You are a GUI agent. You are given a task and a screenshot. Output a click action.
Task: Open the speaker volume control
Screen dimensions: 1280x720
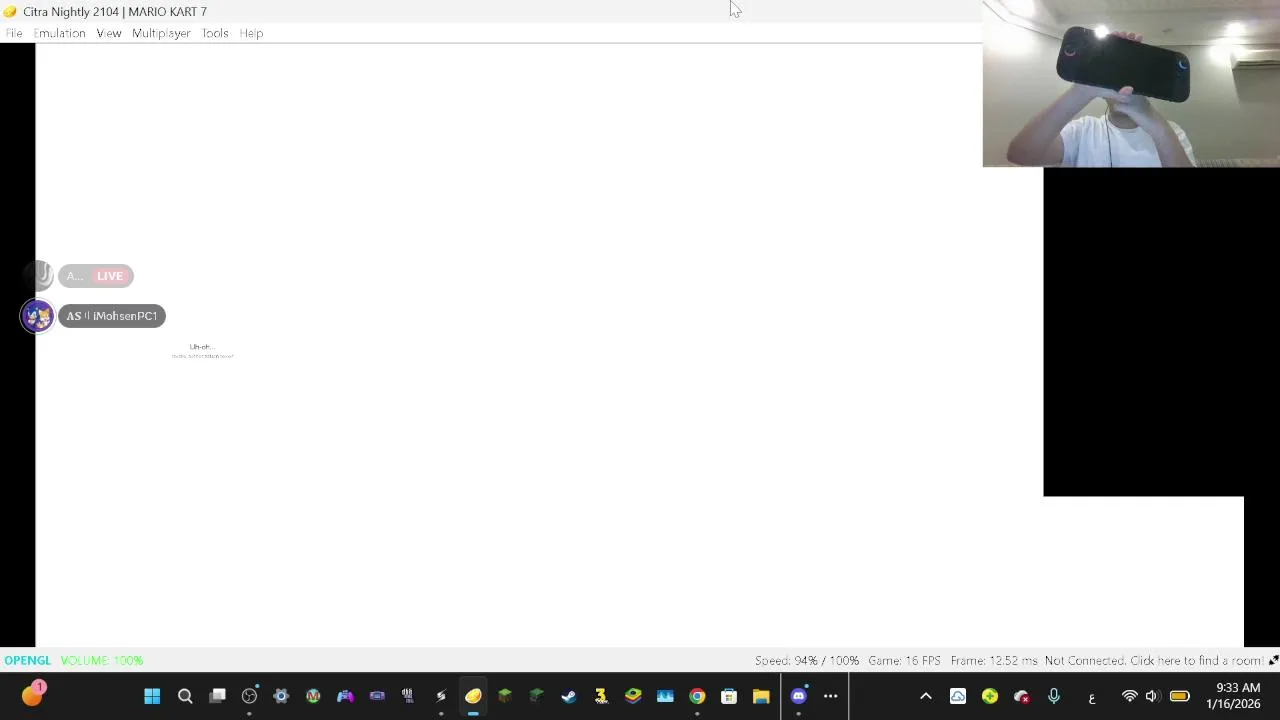1152,696
